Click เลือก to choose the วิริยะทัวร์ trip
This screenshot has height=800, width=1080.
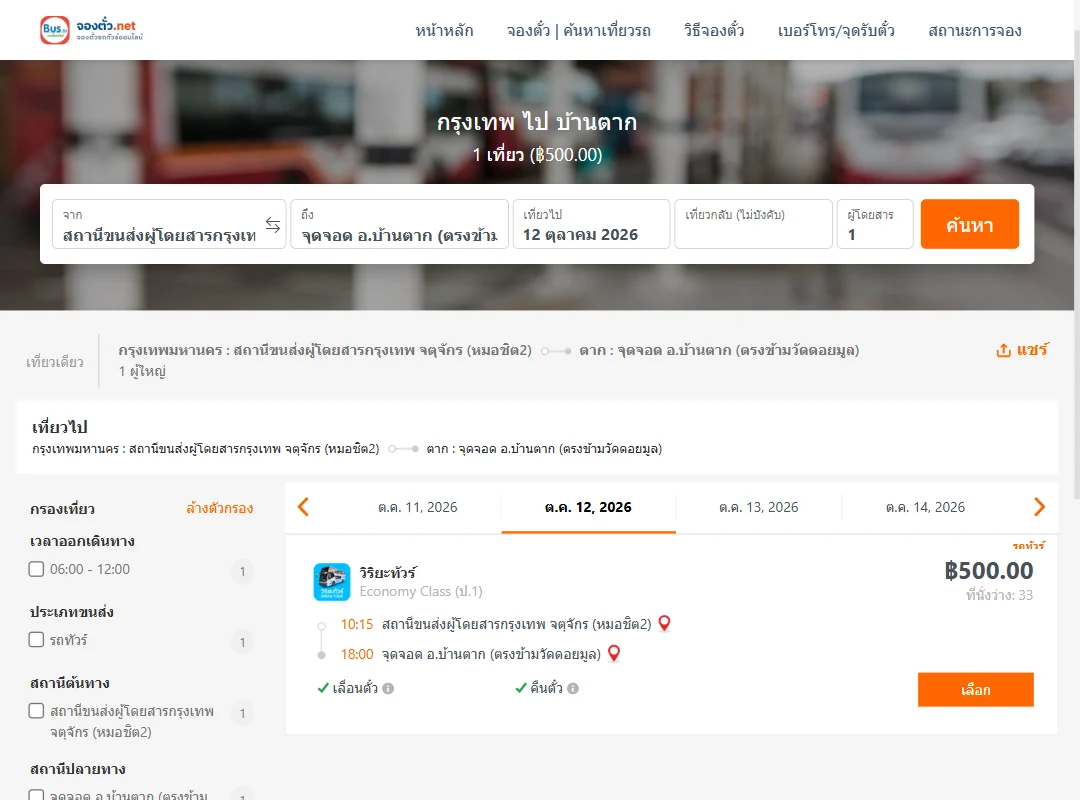975,690
